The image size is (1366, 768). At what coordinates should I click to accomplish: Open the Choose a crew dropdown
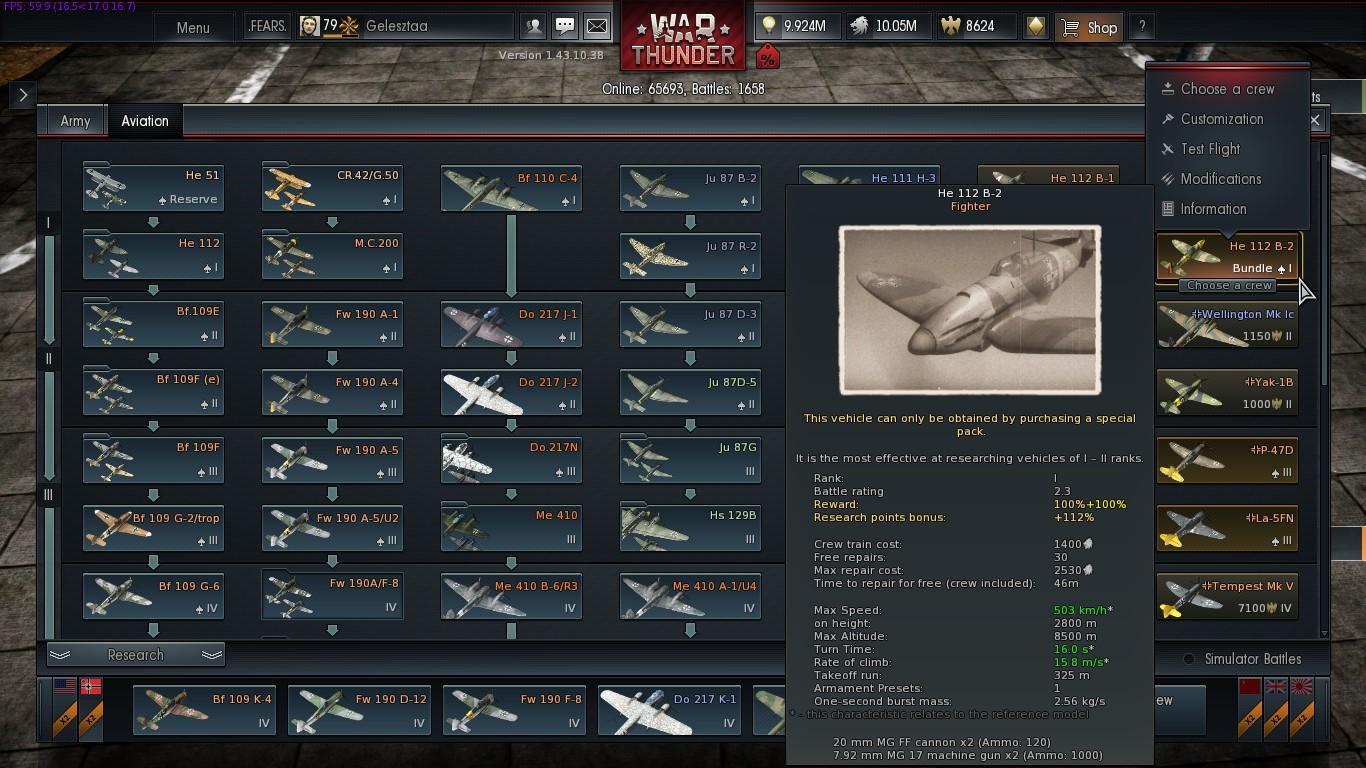pyautogui.click(x=1228, y=285)
